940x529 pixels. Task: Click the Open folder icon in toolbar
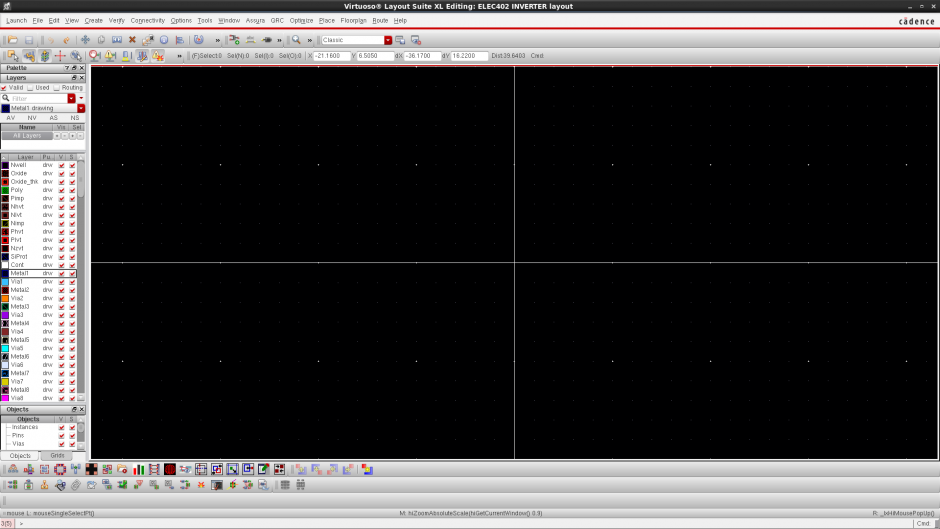(x=13, y=40)
